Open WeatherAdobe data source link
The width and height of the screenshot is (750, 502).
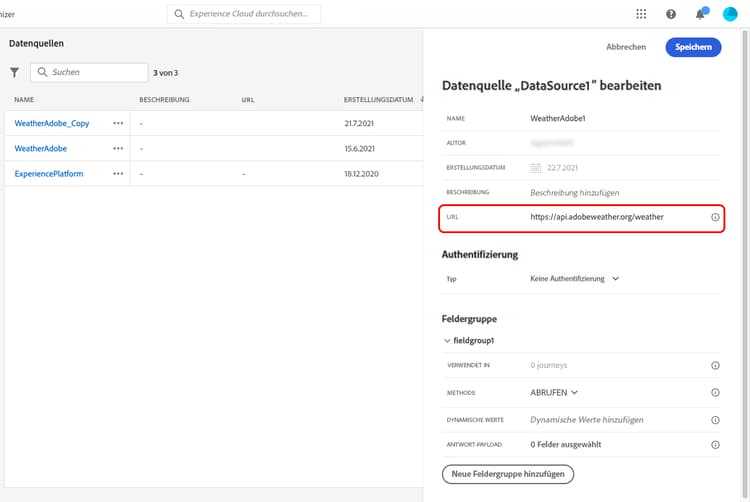(x=41, y=149)
